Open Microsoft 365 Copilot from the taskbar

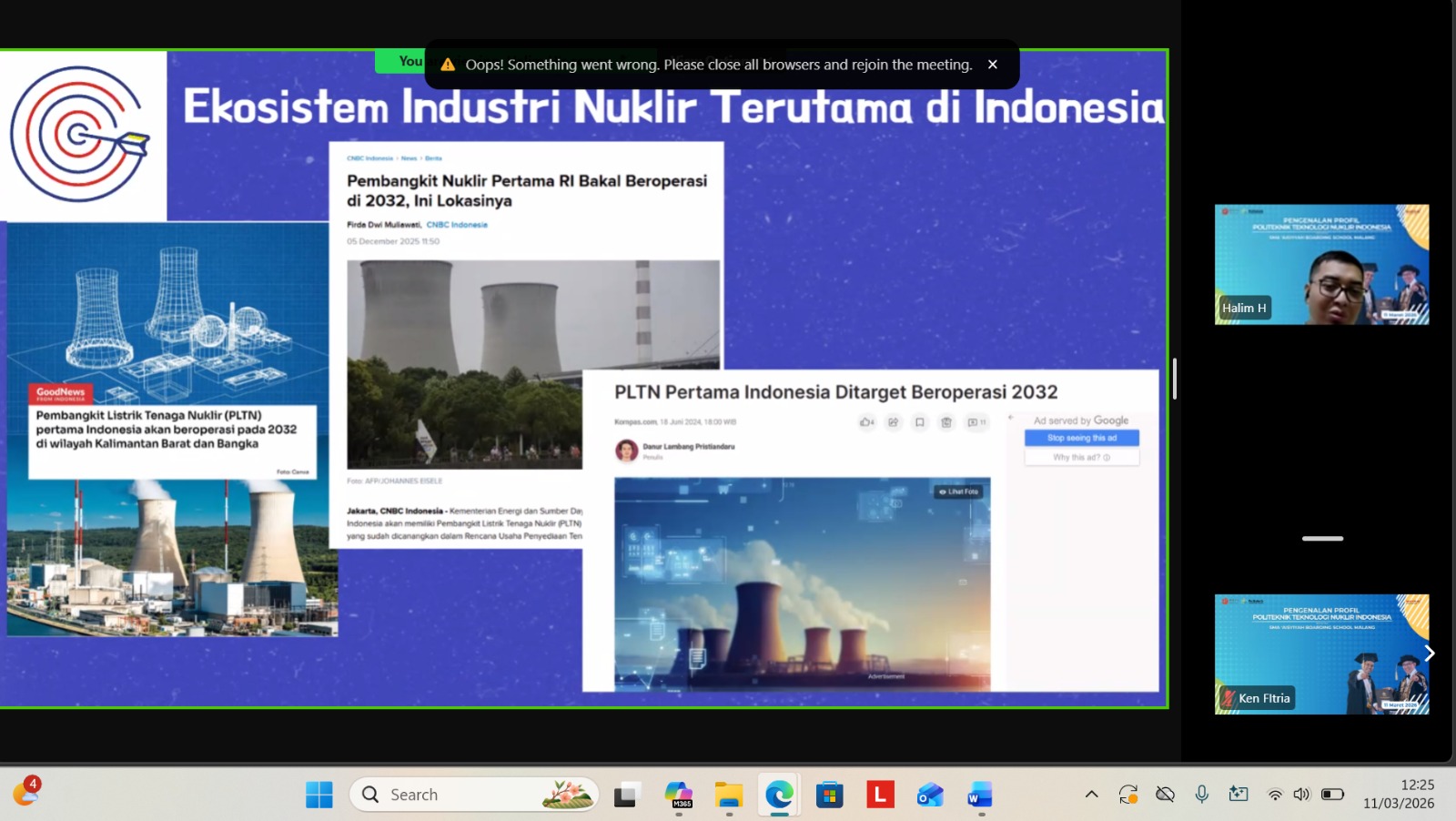tap(681, 794)
